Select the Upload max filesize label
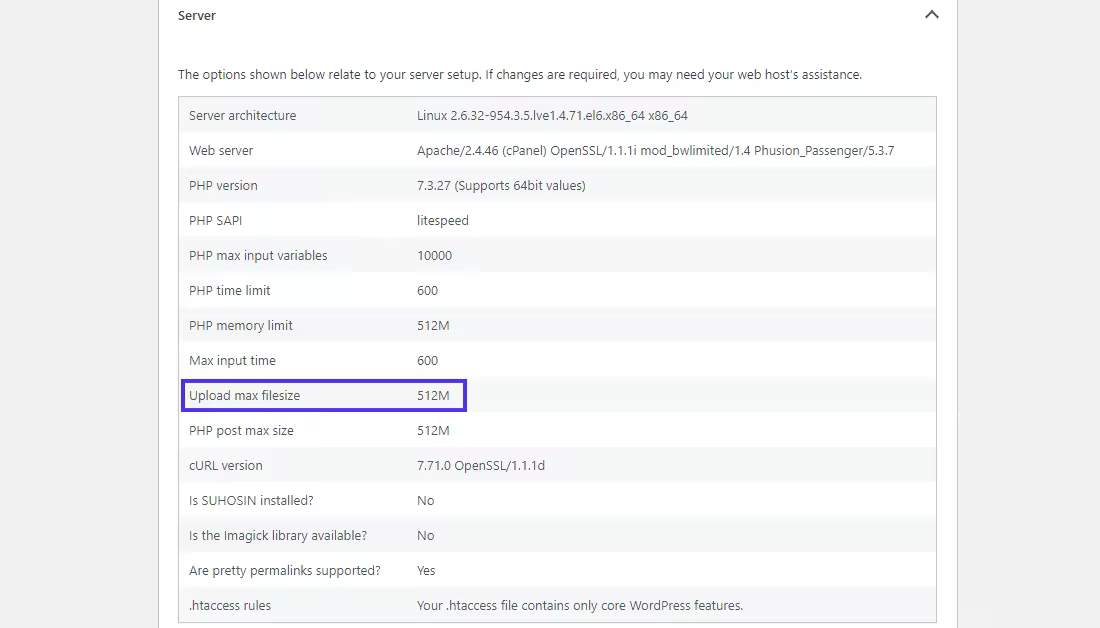 (244, 396)
